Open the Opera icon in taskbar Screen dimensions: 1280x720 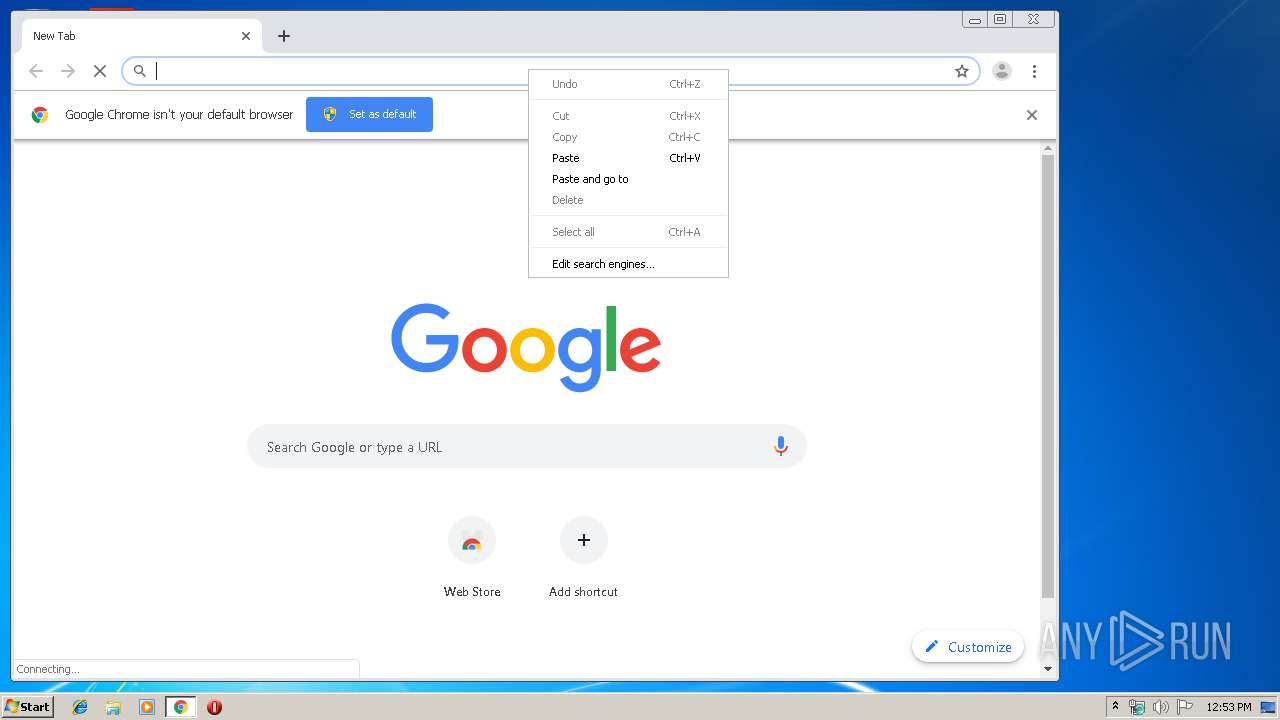[214, 707]
